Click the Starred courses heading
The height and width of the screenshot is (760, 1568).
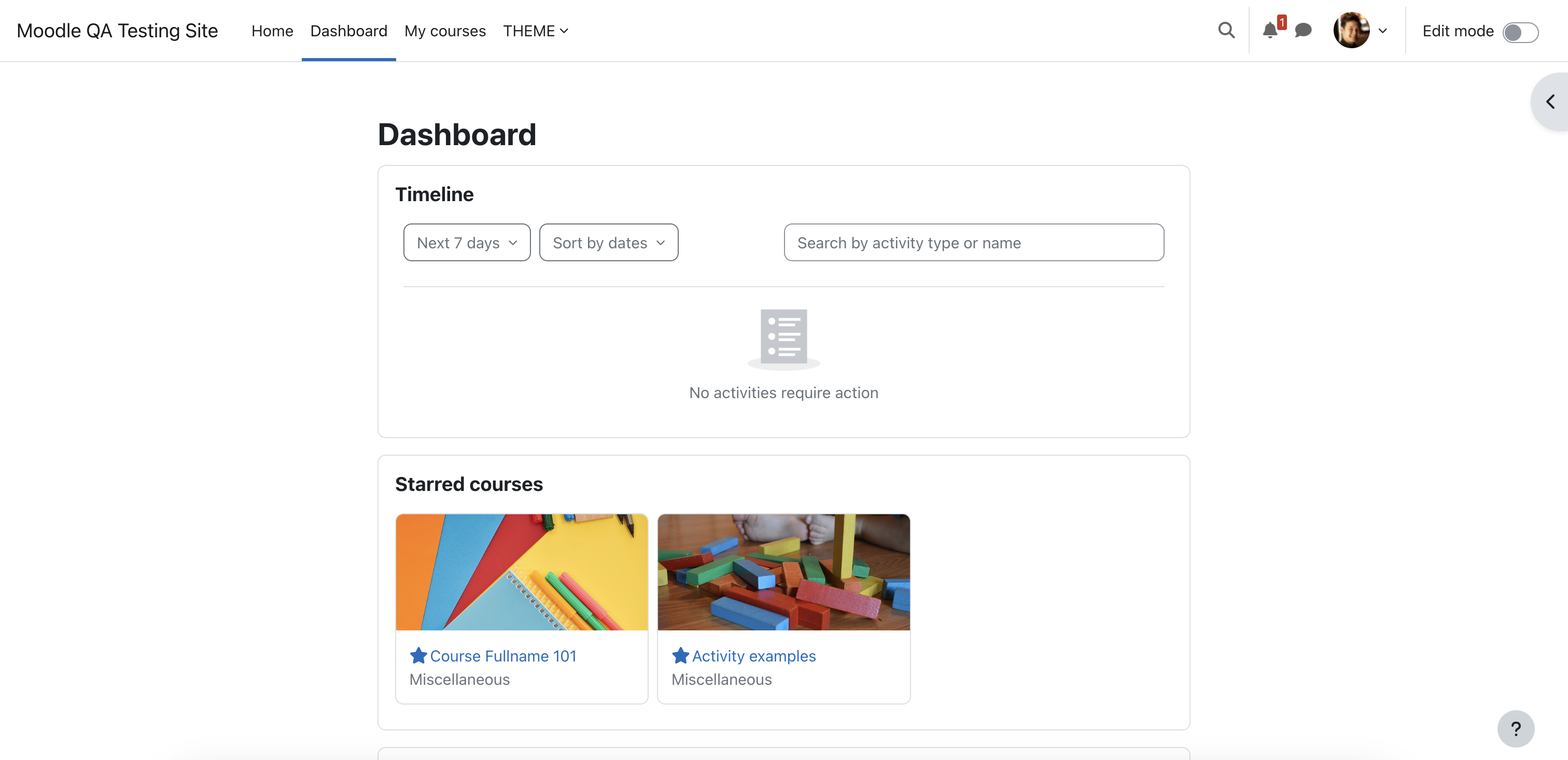(x=469, y=484)
